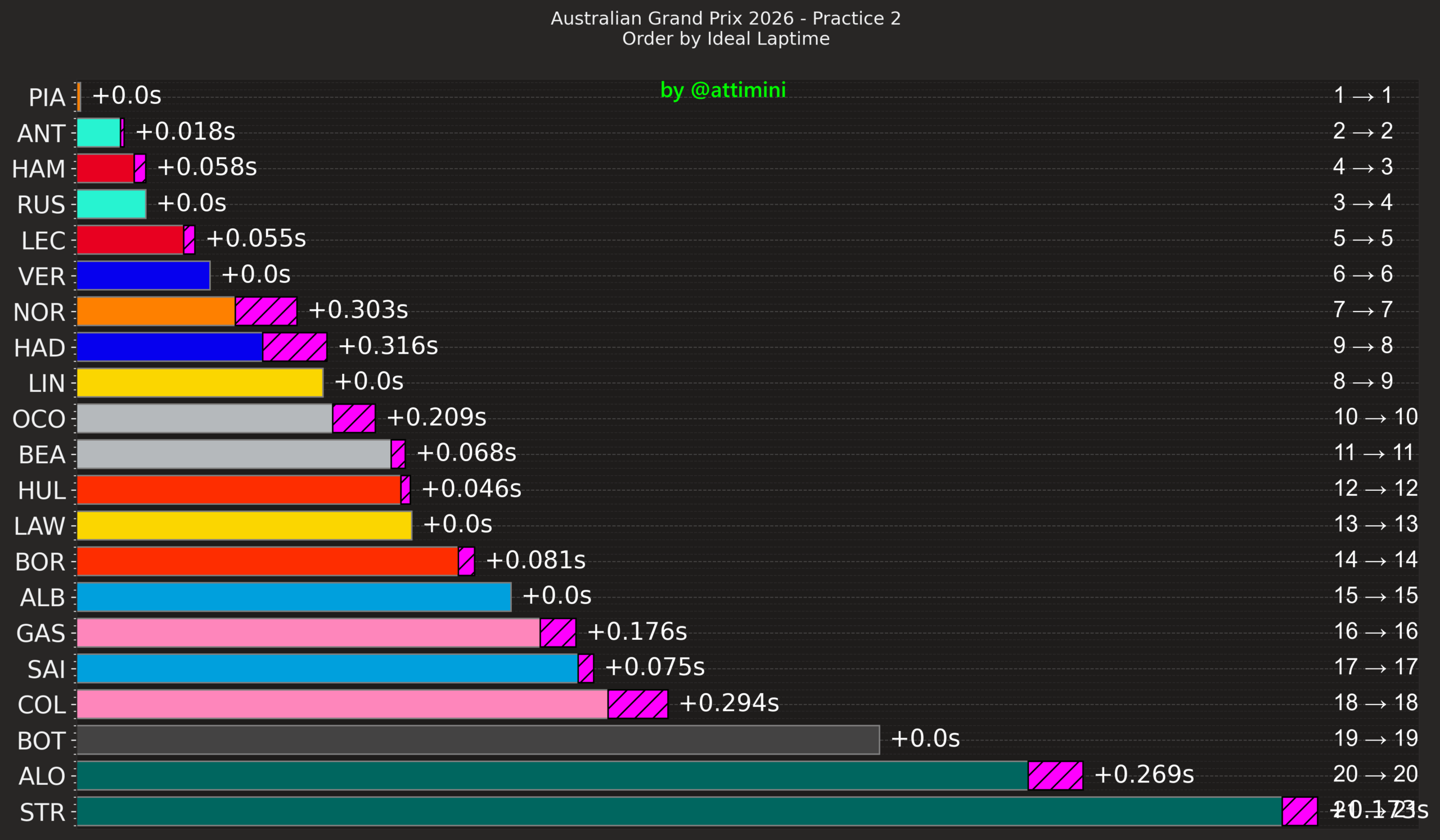The image size is (1440, 840).
Task: Click Gasly's pink bar
Action: (308, 633)
